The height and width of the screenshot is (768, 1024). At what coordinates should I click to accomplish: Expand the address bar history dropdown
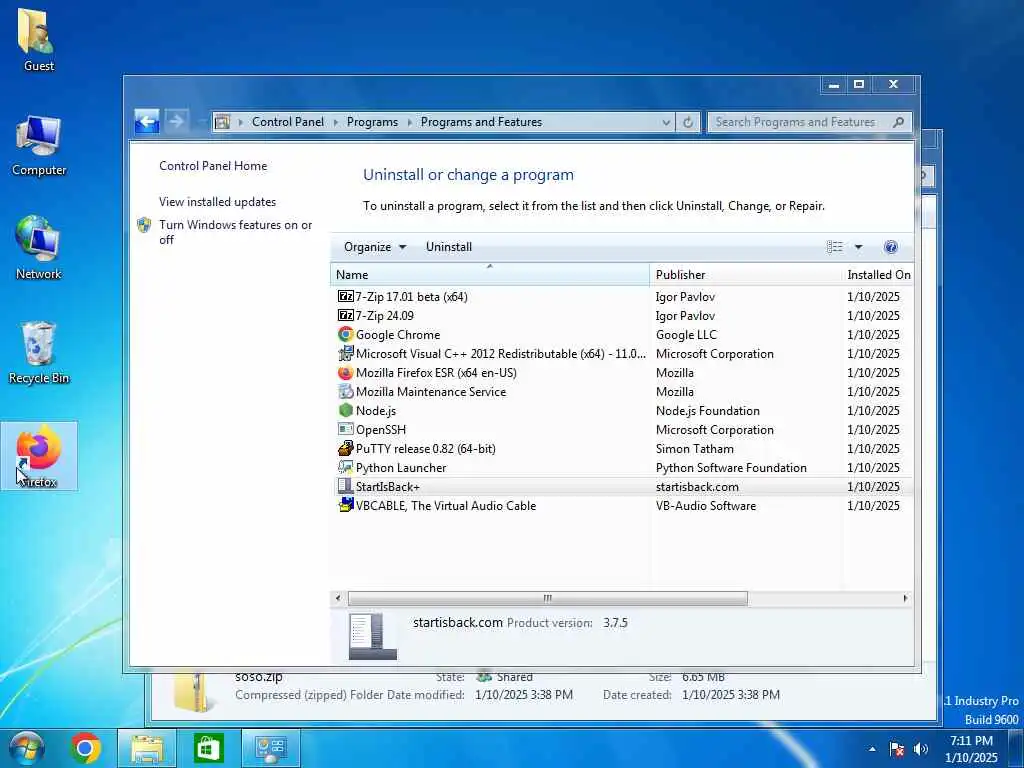[x=665, y=122]
